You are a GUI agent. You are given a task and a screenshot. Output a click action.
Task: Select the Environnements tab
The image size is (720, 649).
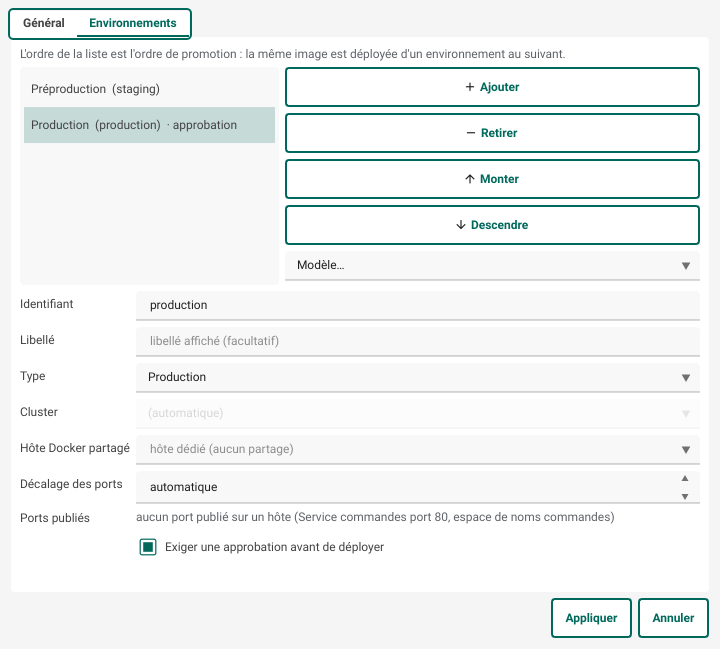click(x=133, y=23)
